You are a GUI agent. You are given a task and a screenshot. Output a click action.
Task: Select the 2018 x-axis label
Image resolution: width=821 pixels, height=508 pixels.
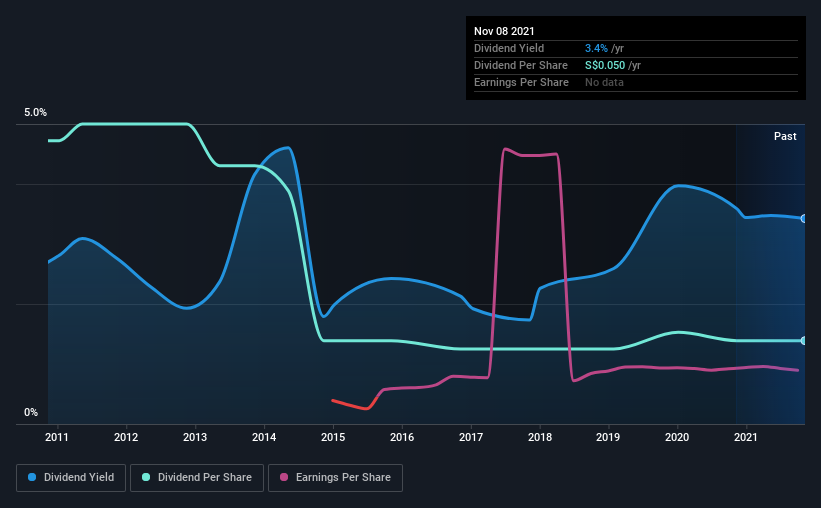pos(540,437)
